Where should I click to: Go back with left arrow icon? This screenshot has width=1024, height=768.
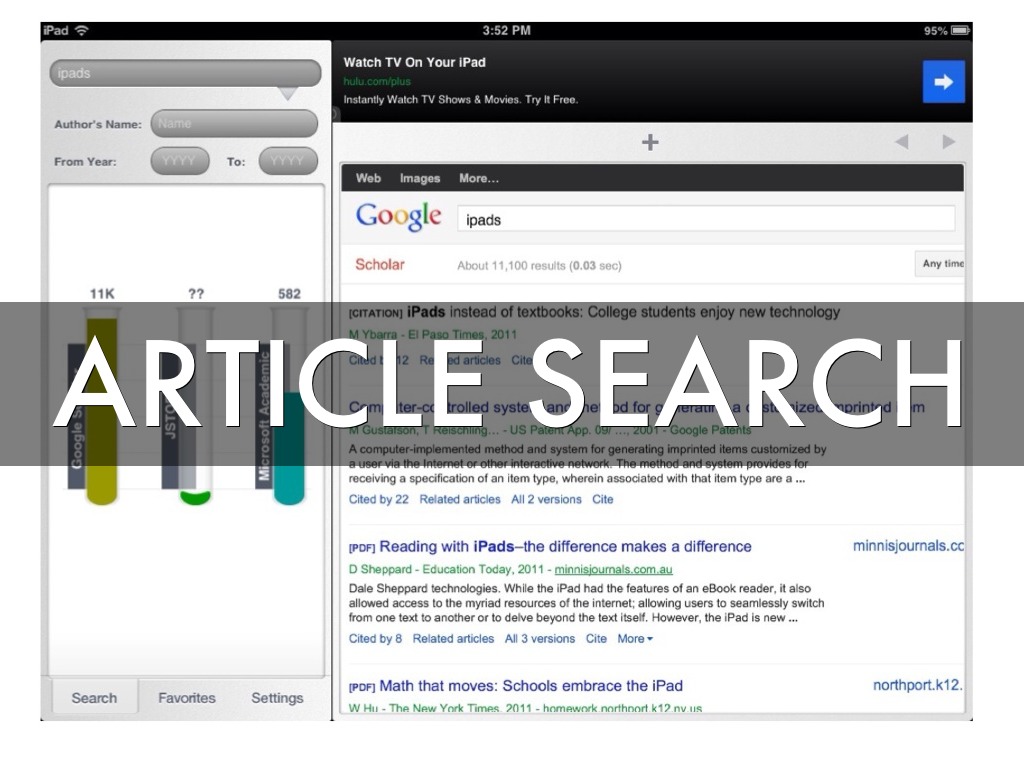coord(901,142)
